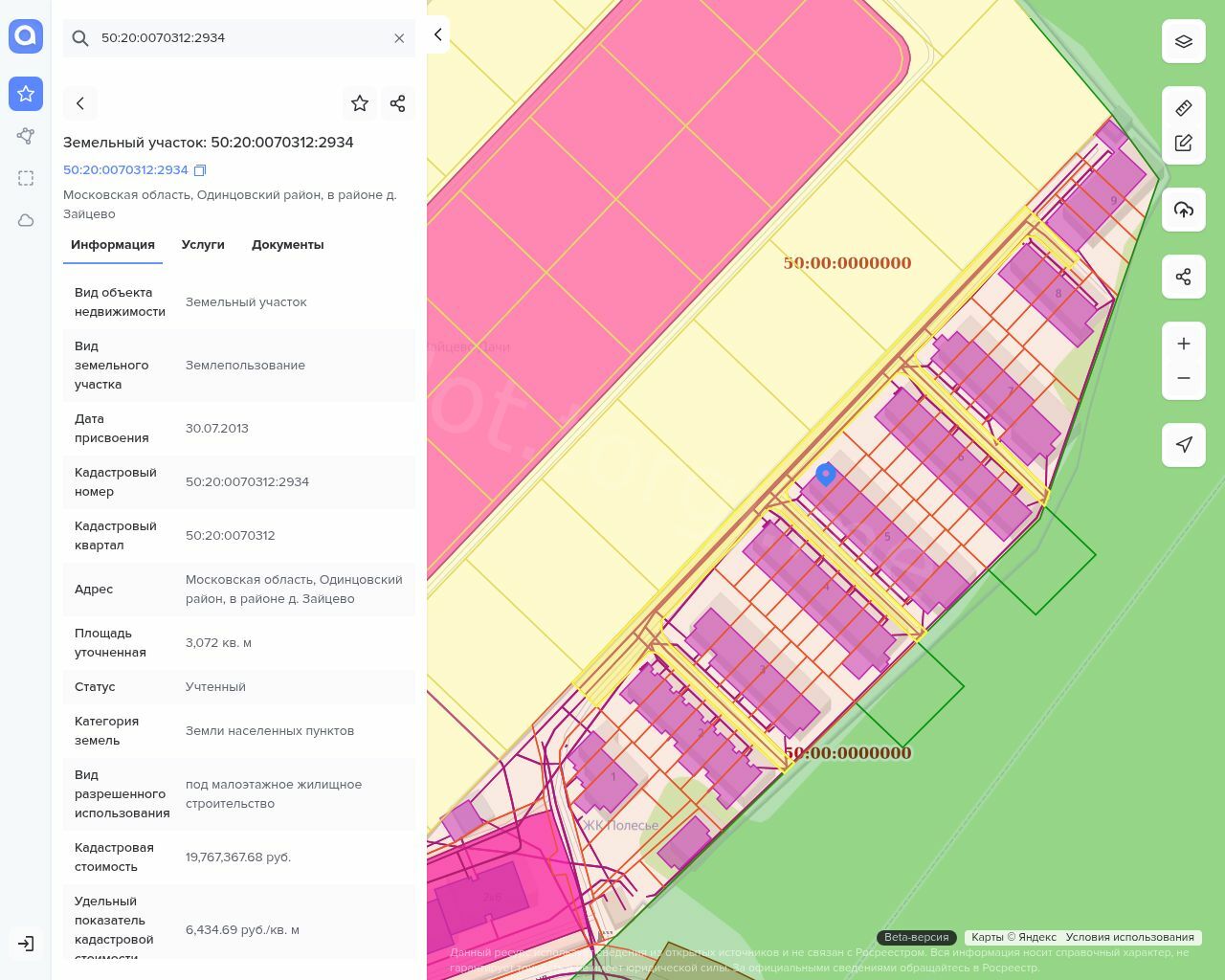Copy cadastral number with copy icon
The image size is (1225, 980).
click(200, 170)
